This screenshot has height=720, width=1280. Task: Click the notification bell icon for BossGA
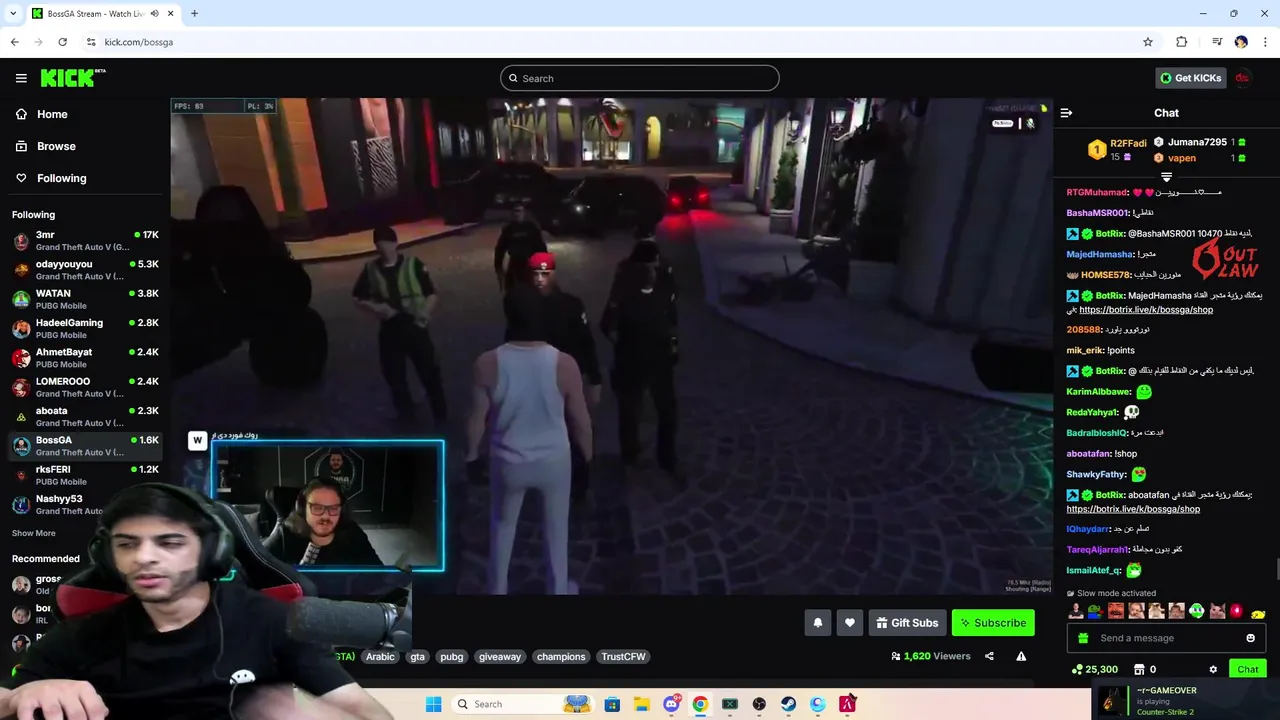coord(818,623)
